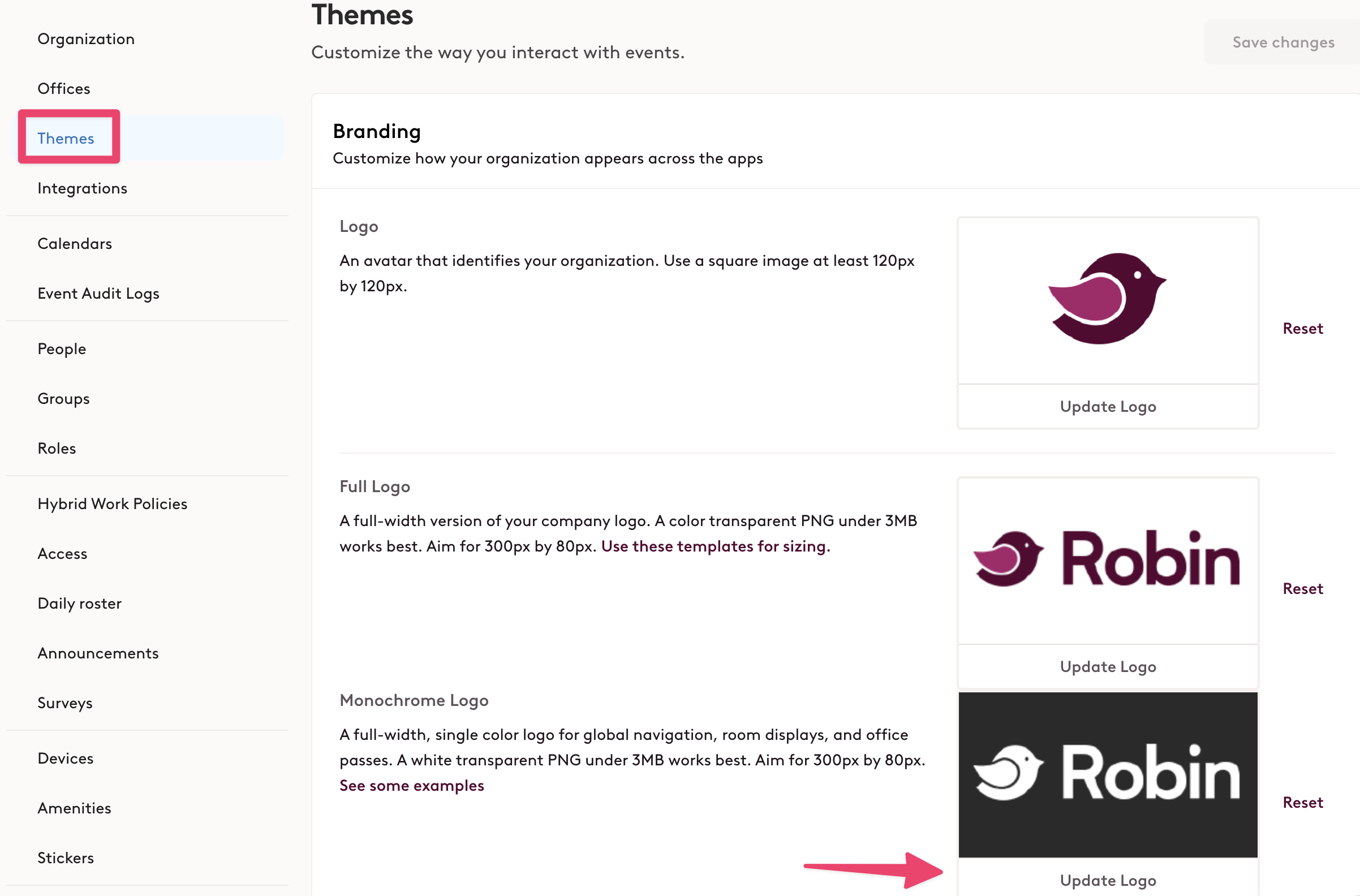Reset the Full Logo
Image resolution: width=1360 pixels, height=896 pixels.
tap(1302, 588)
